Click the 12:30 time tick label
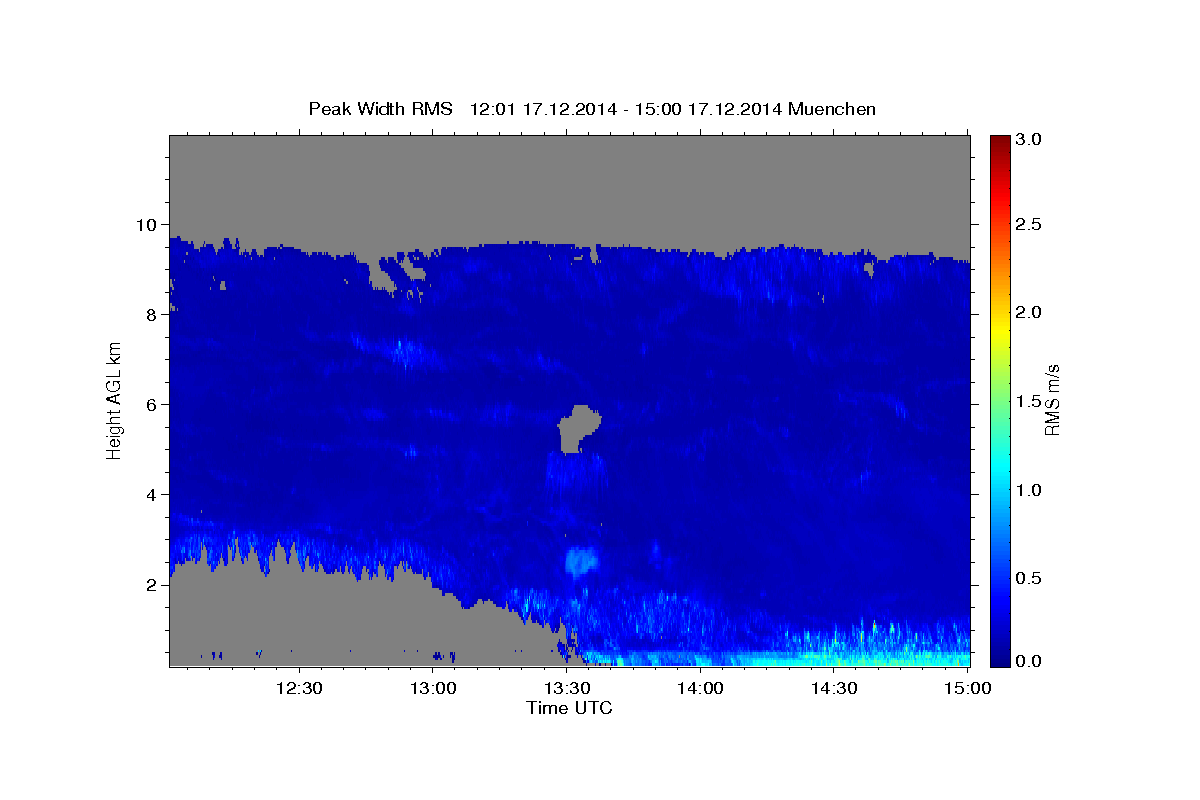This screenshot has height=800, width=1200. [x=299, y=688]
